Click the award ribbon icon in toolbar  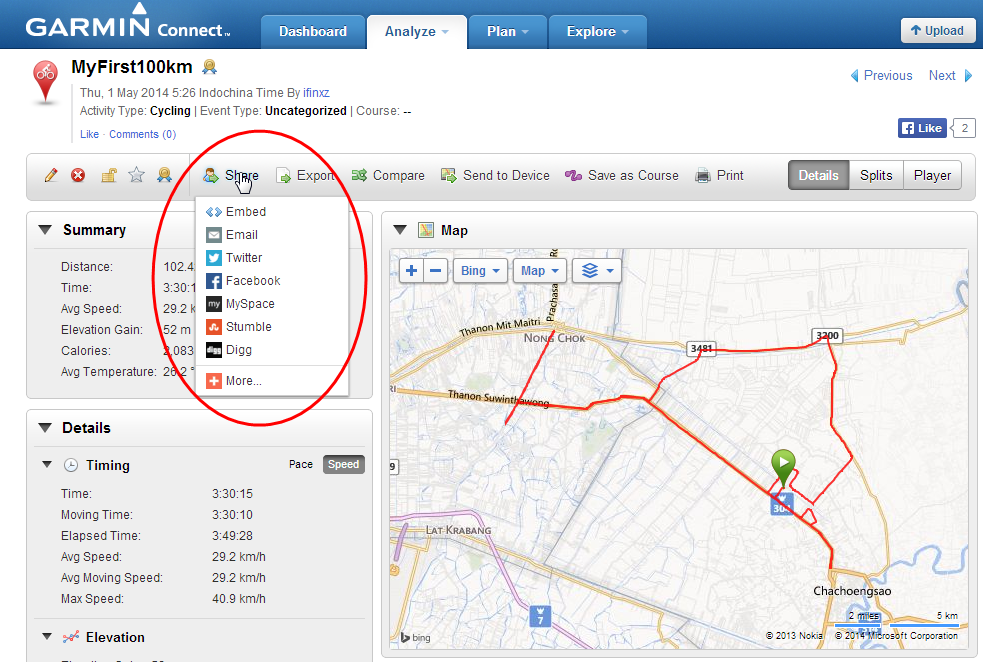click(x=164, y=175)
